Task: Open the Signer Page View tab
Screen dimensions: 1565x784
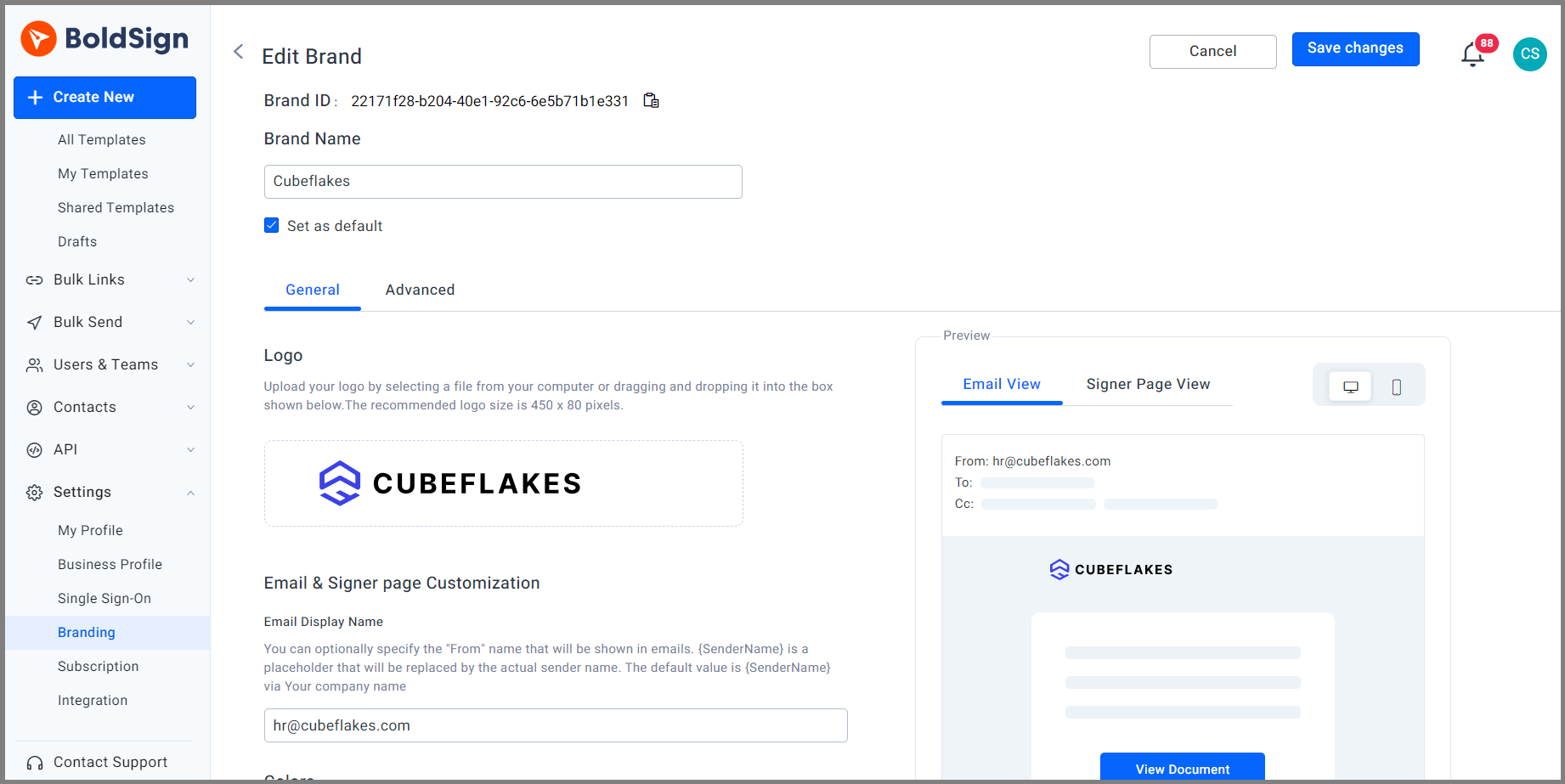Action: click(1148, 385)
